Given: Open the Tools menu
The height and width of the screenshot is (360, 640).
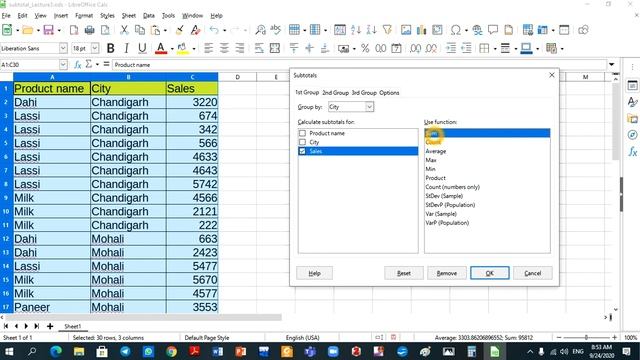Looking at the screenshot, I should [168, 16].
